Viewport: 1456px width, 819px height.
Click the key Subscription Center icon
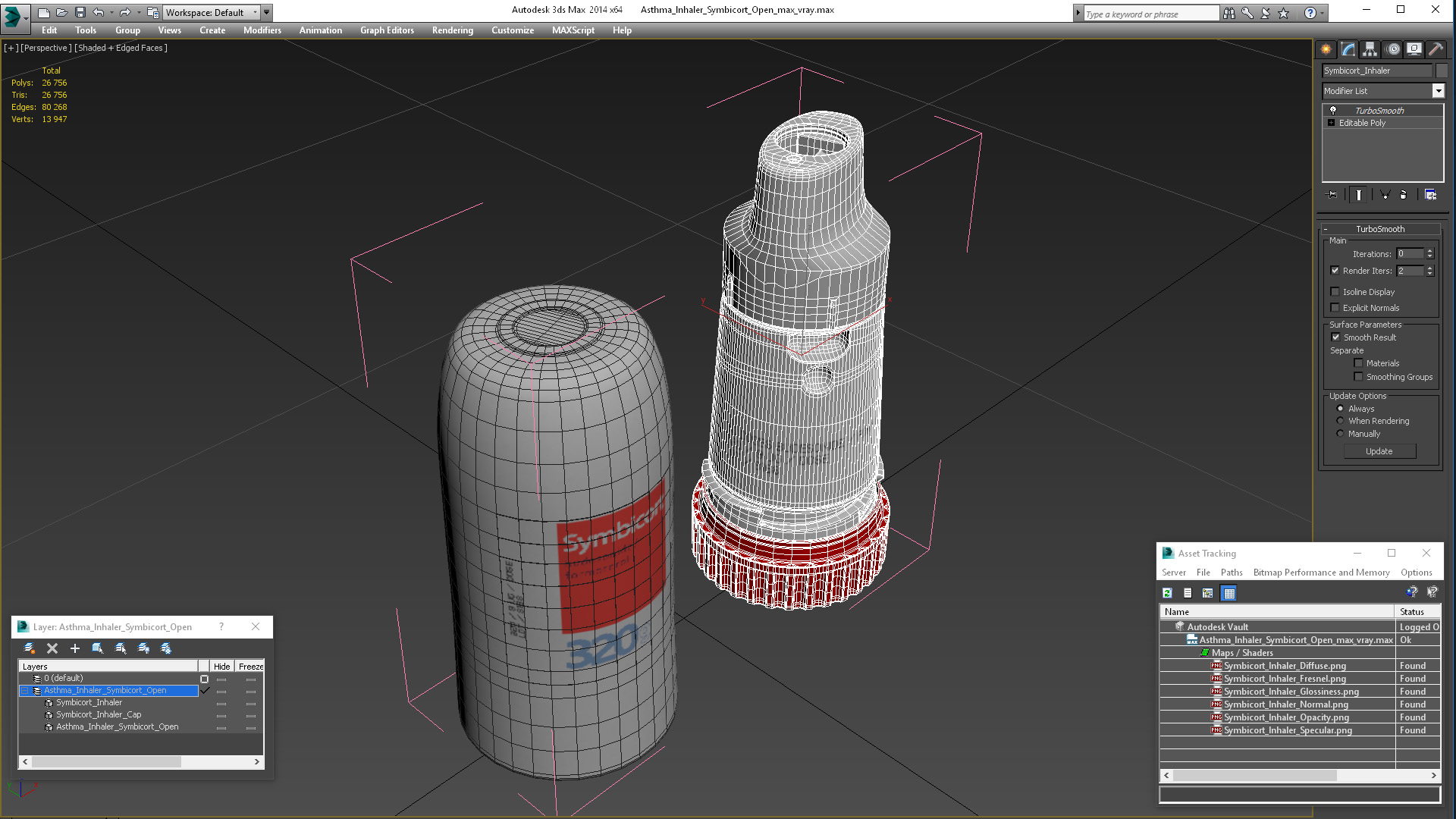(x=1247, y=13)
